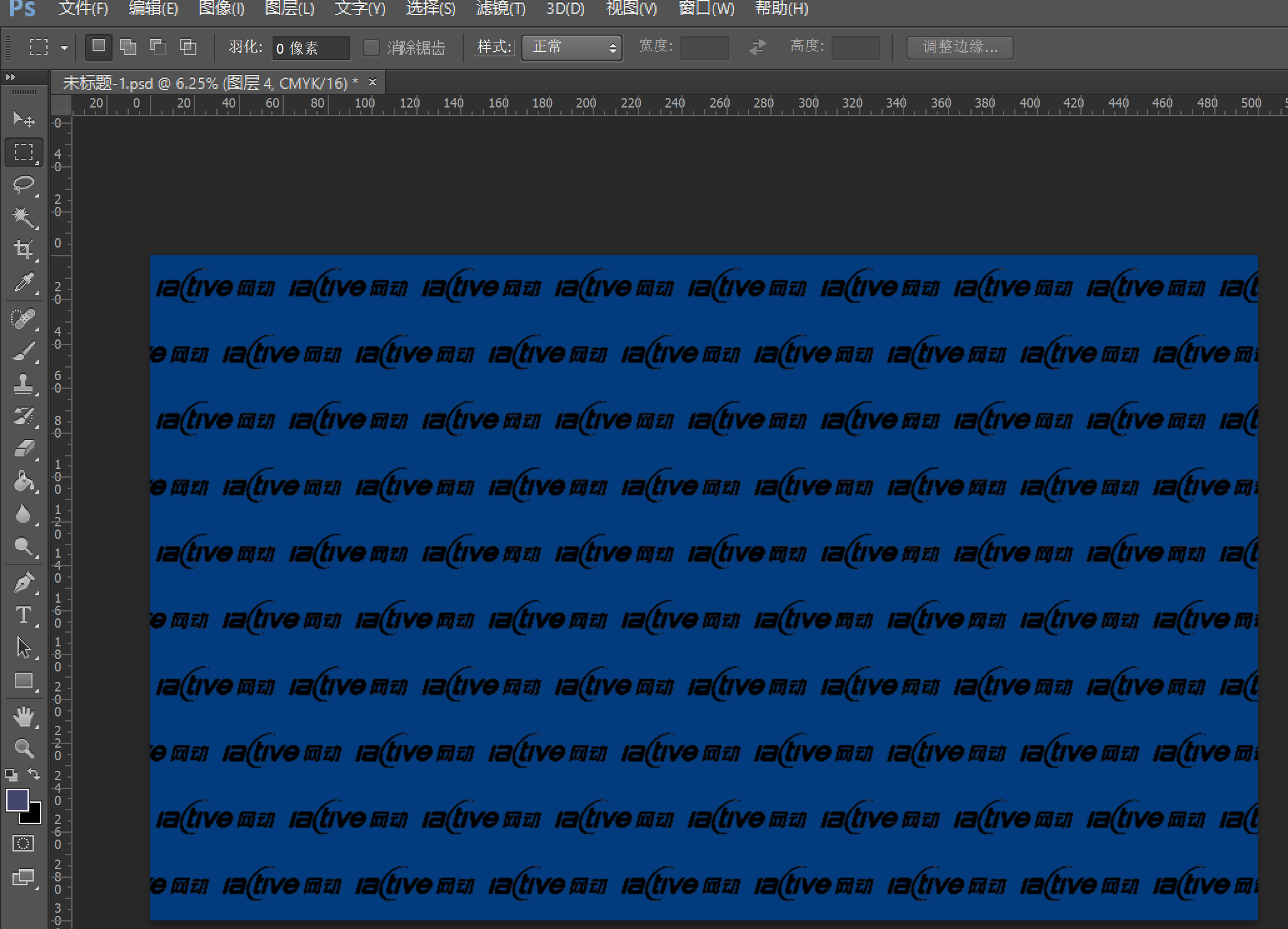The width and height of the screenshot is (1288, 929).
Task: Open the Layer (图层) menu
Action: pyautogui.click(x=289, y=9)
